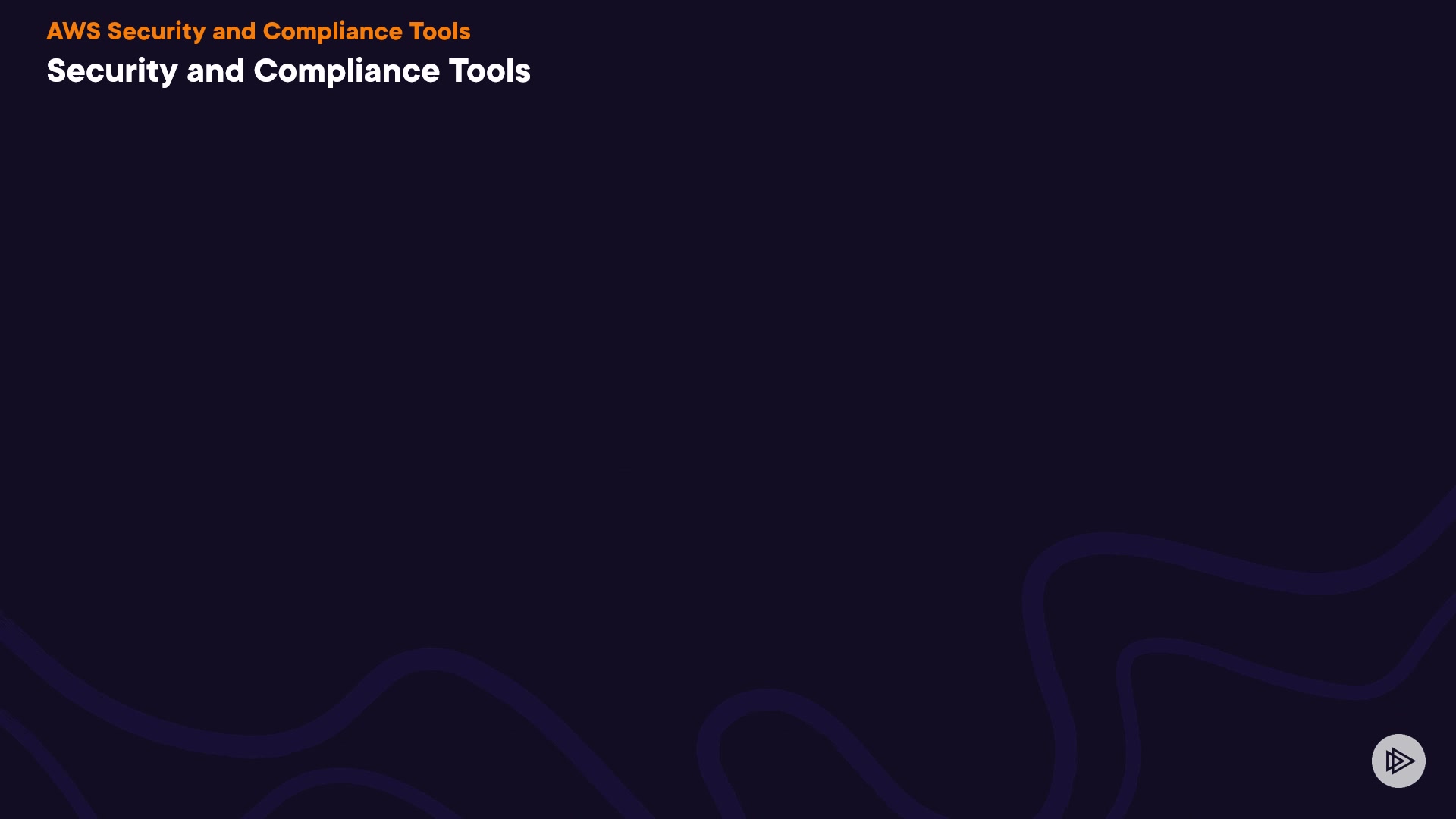Click the white 'Security and Compliance Tools' heading

[x=288, y=71]
